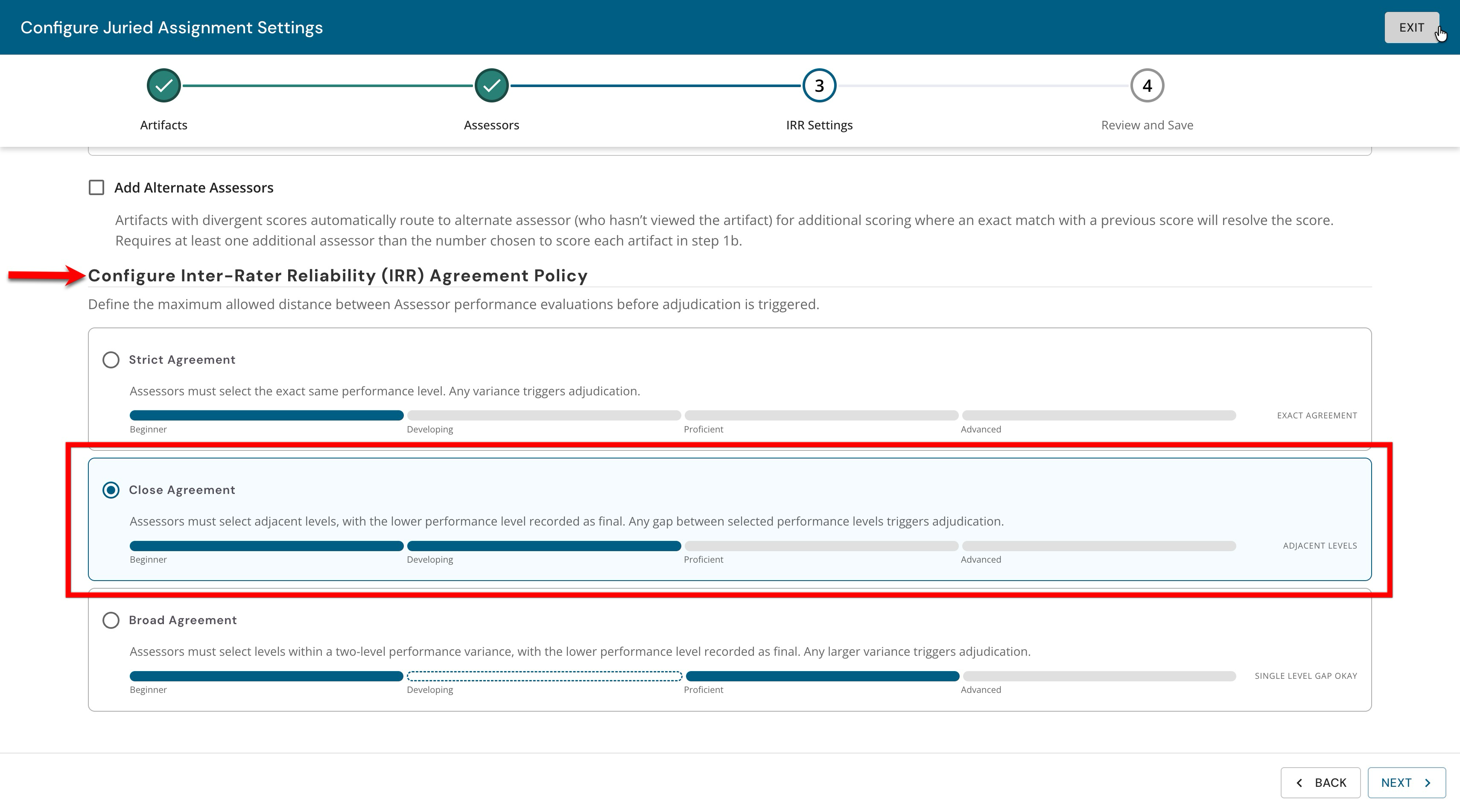Click the ADJACENT LEVELS label

pyautogui.click(x=1320, y=546)
